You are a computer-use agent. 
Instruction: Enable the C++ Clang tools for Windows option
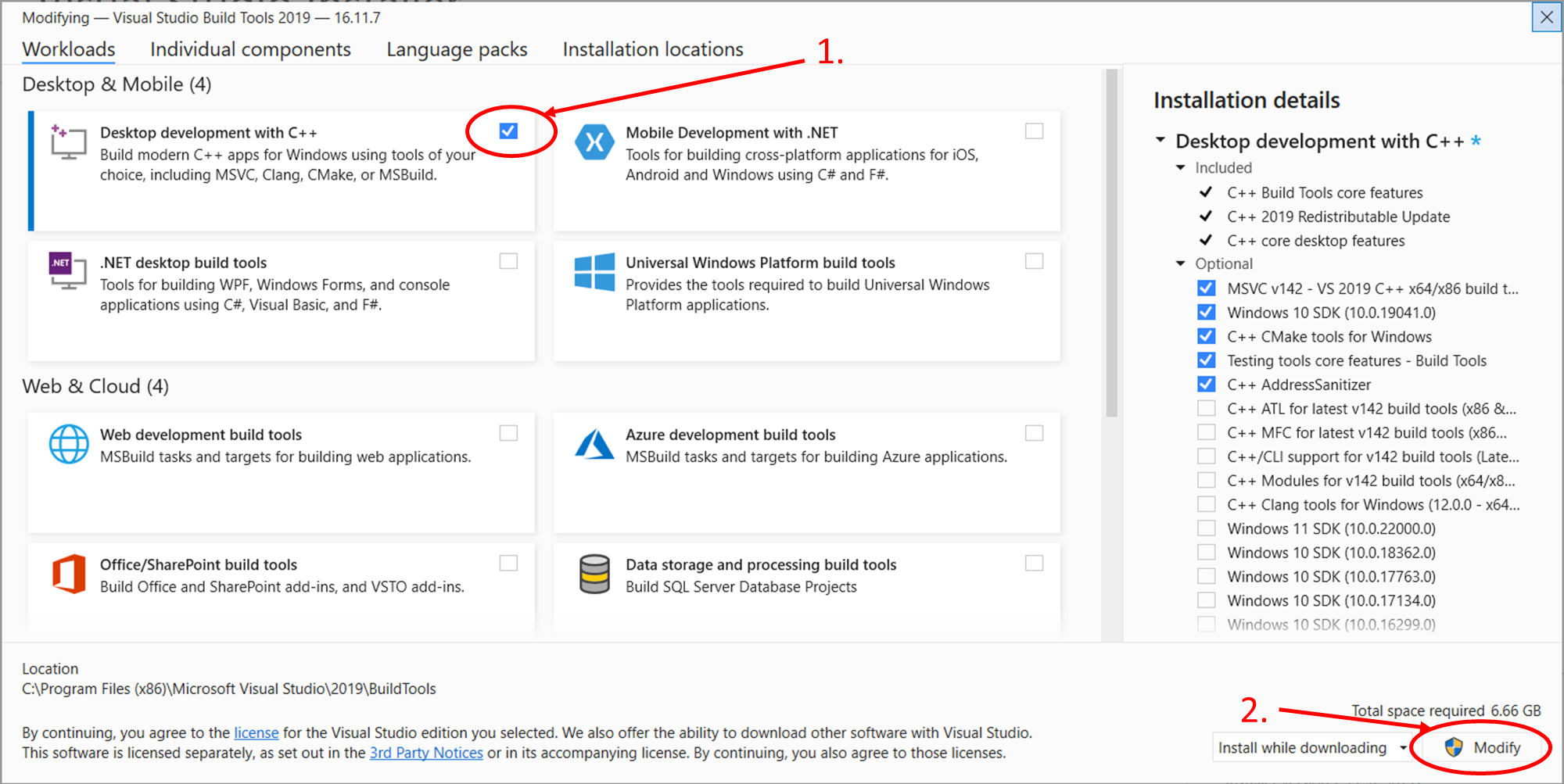[x=1207, y=504]
